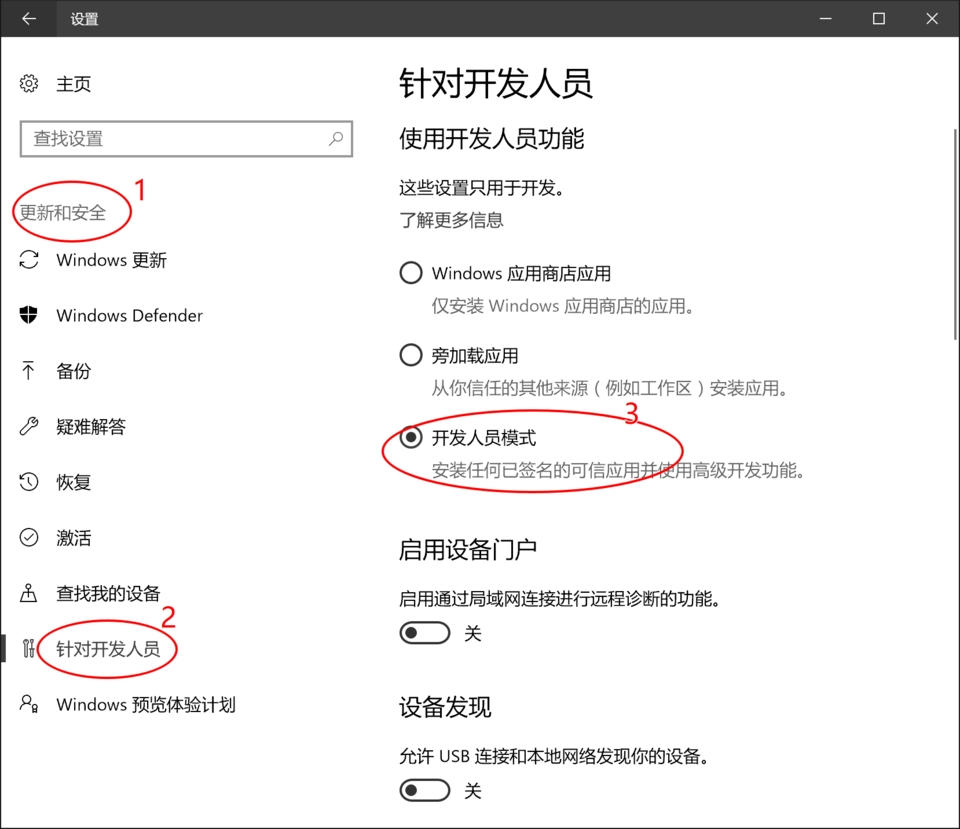Viewport: 960px width, 829px height.
Task: Click the 恢复 history clock icon
Action: [29, 482]
